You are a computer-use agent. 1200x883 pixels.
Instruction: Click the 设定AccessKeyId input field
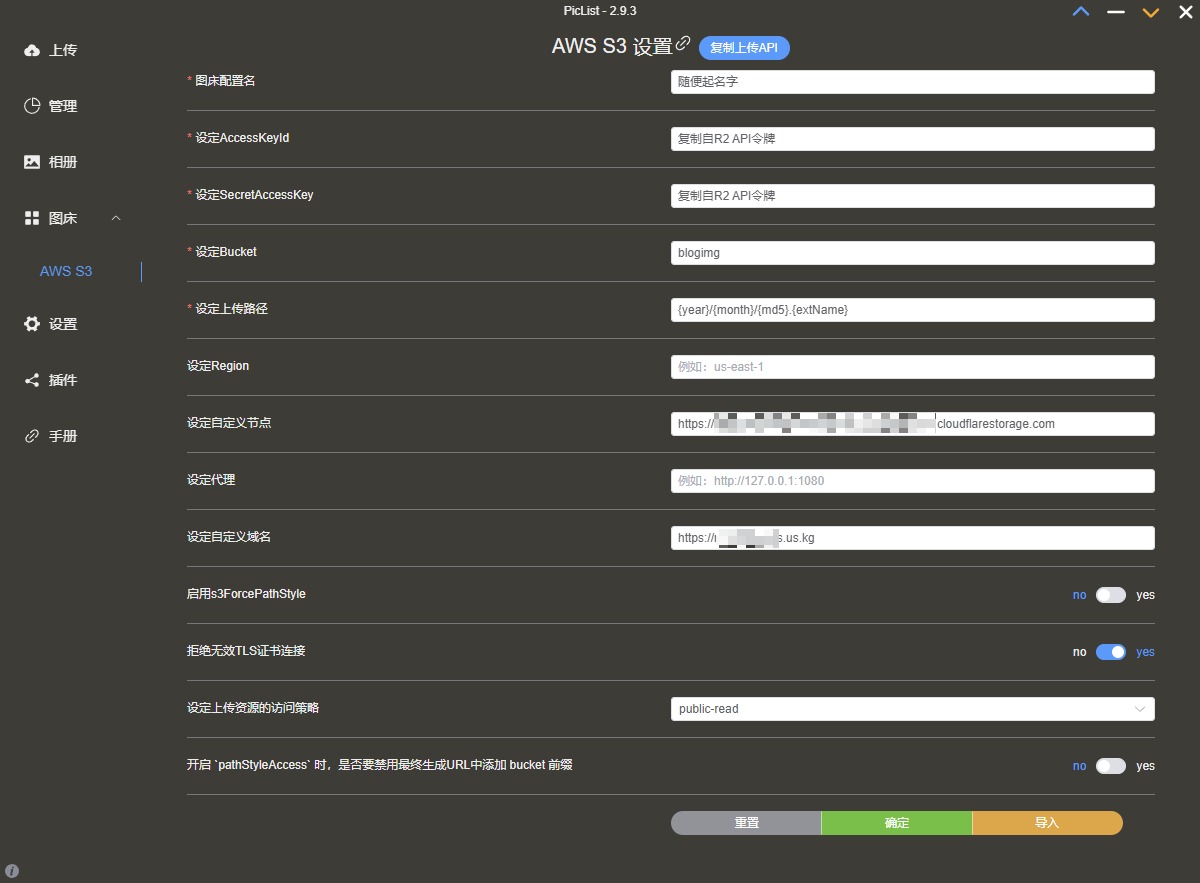click(913, 139)
